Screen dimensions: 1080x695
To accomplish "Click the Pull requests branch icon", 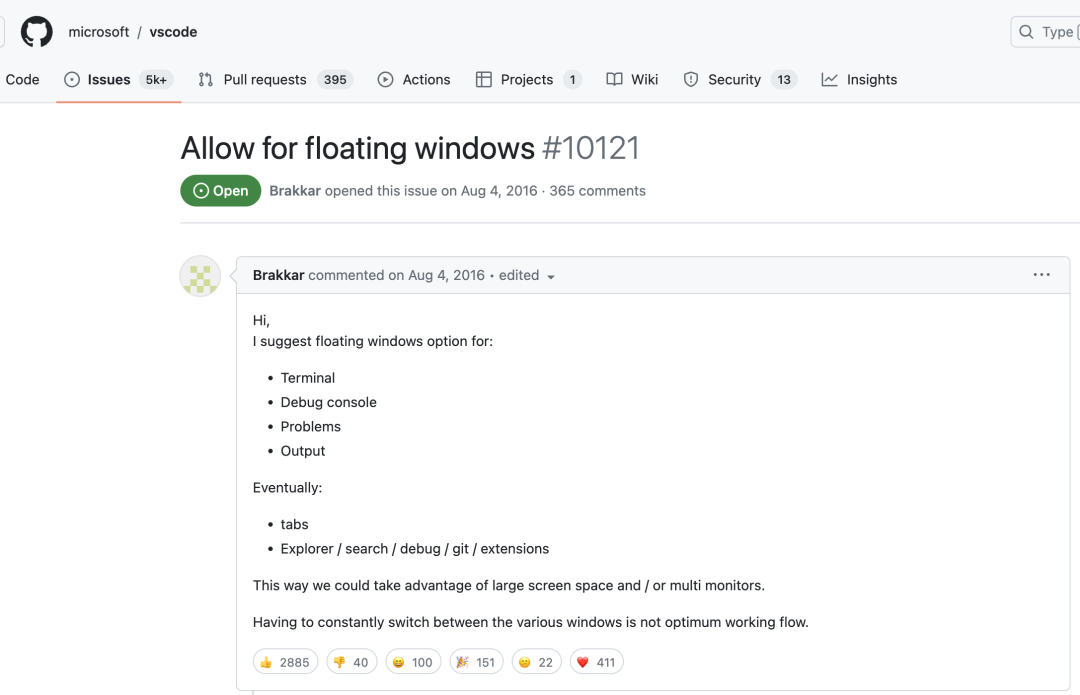I will tap(205, 80).
